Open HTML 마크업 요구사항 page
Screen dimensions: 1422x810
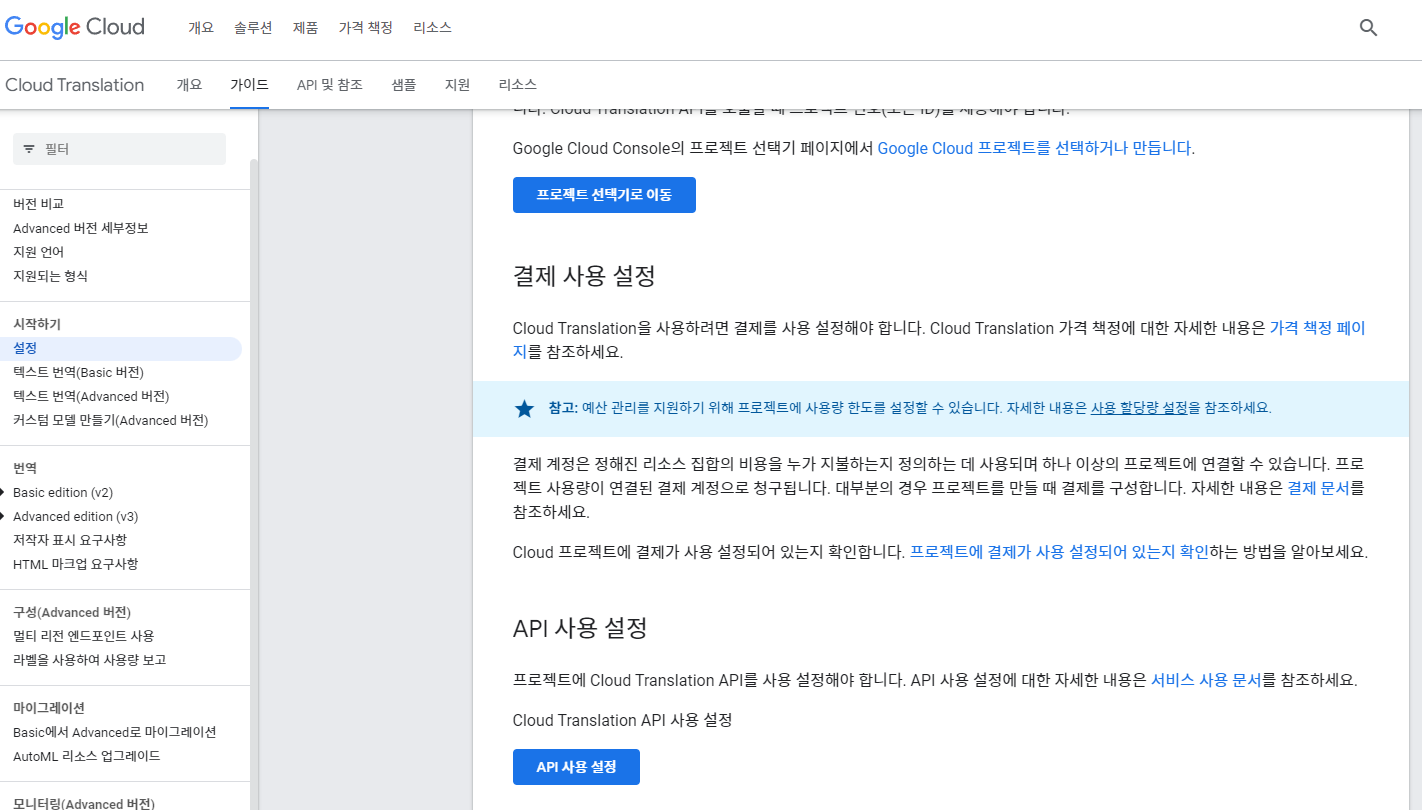[x=76, y=564]
